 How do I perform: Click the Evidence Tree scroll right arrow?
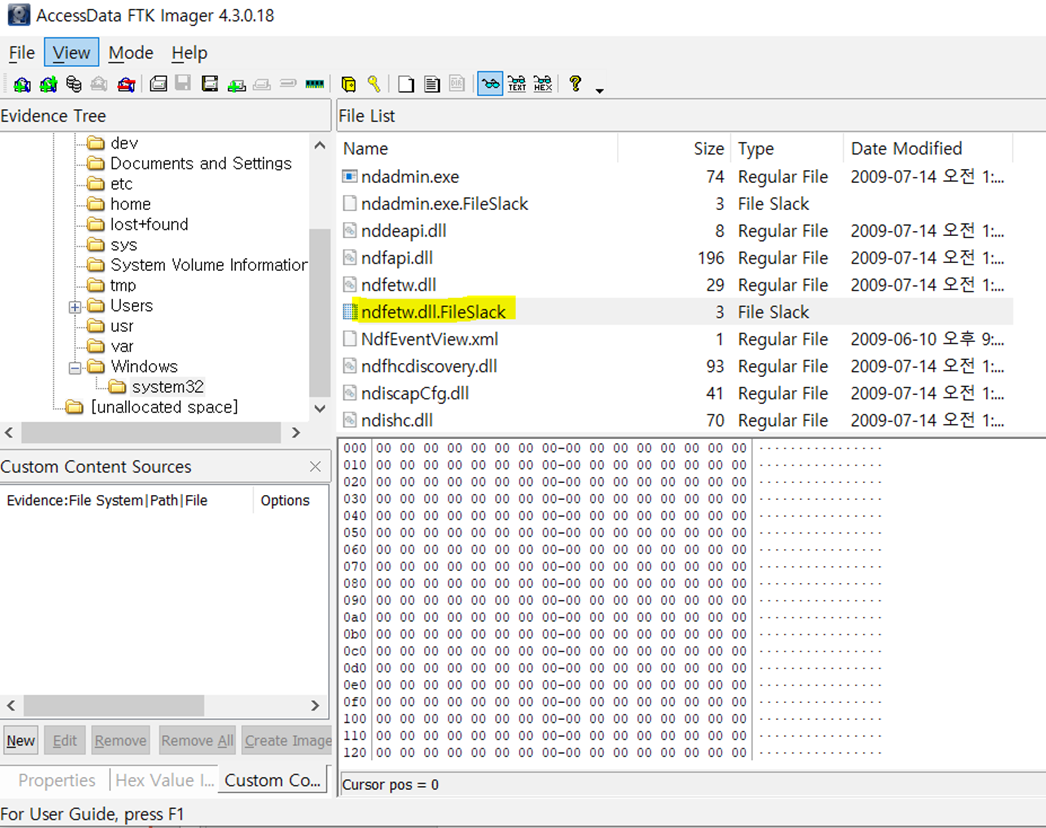click(x=296, y=432)
